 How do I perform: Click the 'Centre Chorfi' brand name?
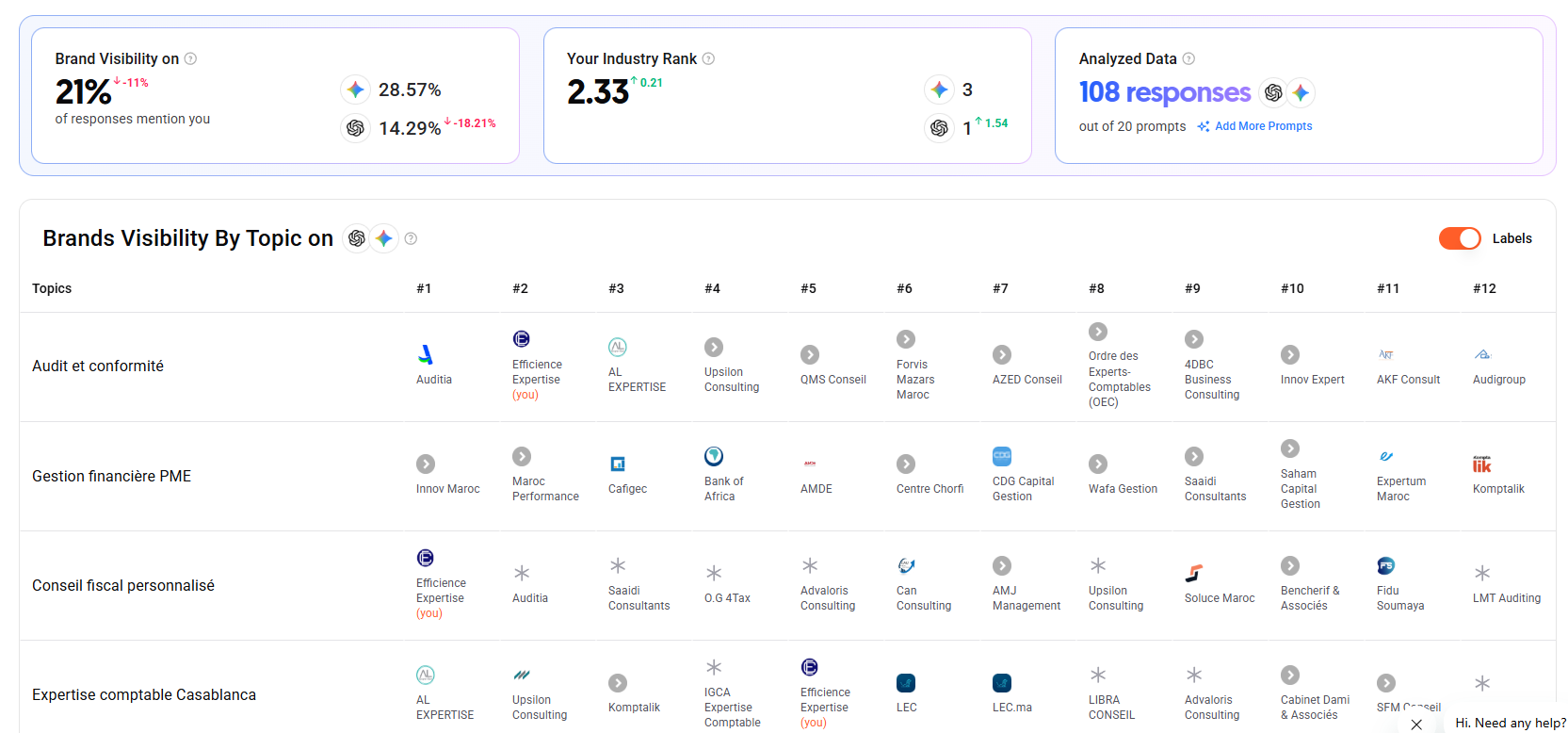click(930, 489)
